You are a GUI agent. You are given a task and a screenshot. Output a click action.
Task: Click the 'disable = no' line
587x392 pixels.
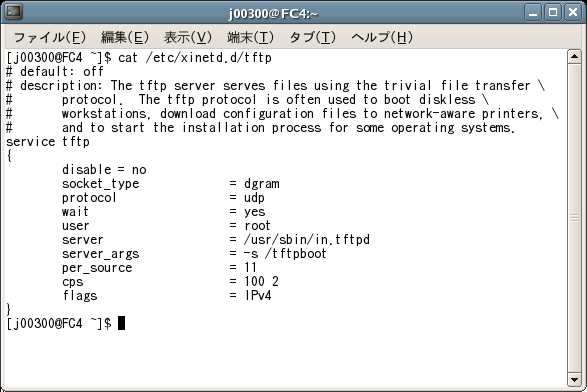point(104,170)
